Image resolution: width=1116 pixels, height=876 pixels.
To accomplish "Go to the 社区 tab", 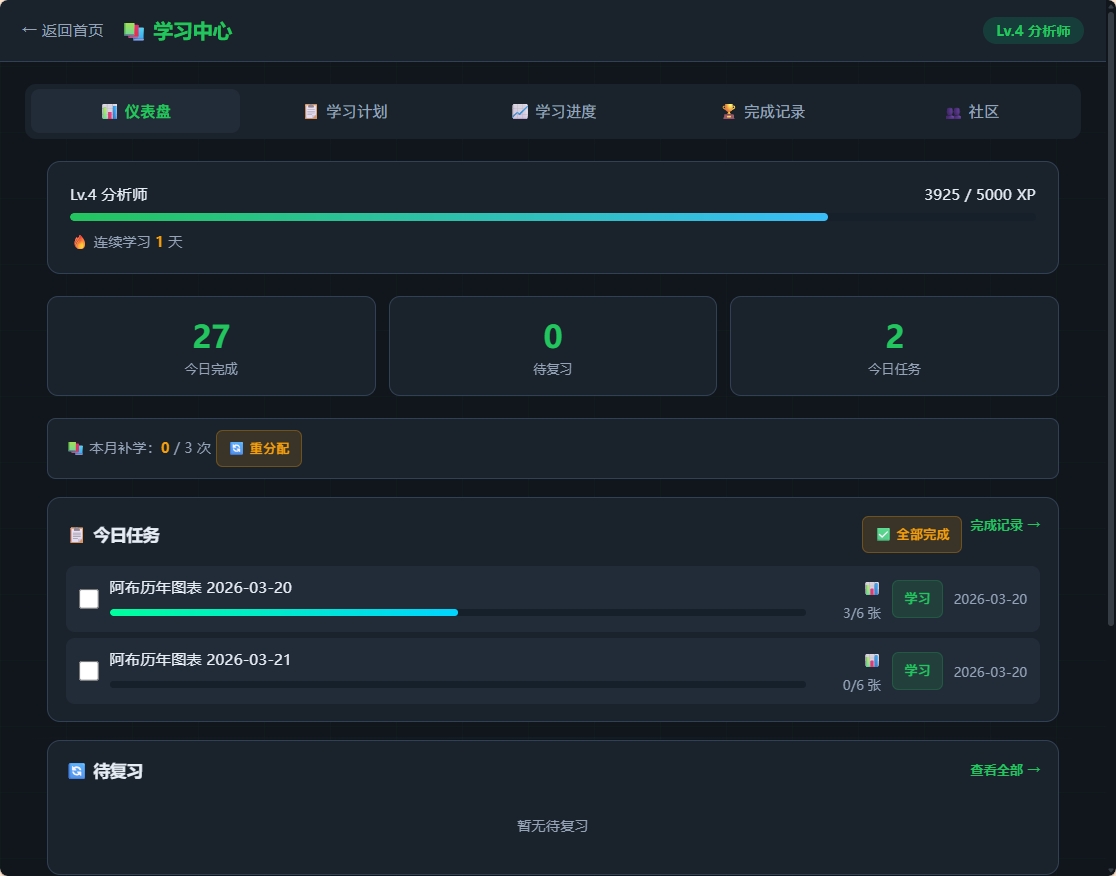I will pyautogui.click(x=972, y=112).
